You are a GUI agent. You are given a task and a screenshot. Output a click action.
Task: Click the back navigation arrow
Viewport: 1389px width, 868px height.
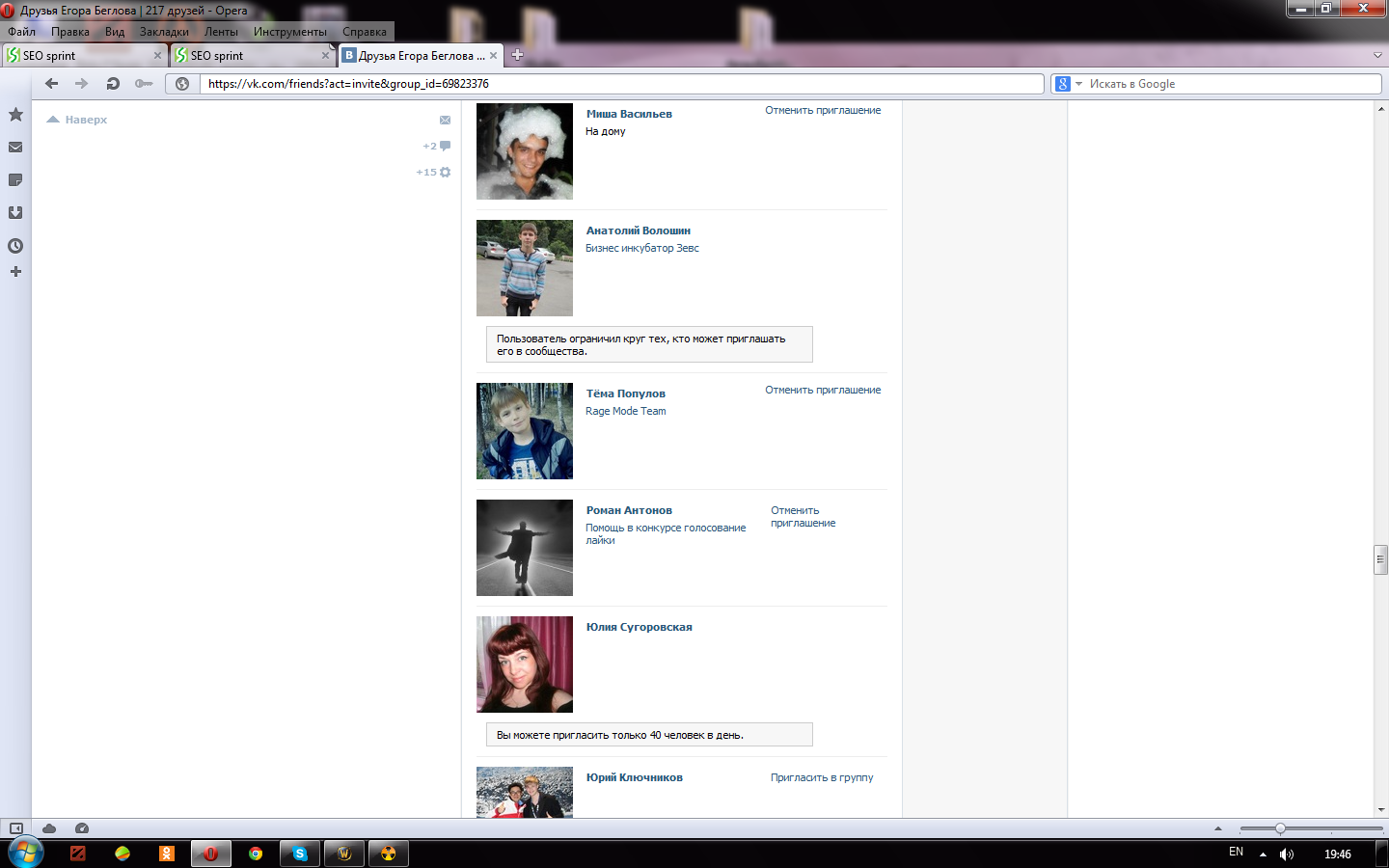click(52, 84)
